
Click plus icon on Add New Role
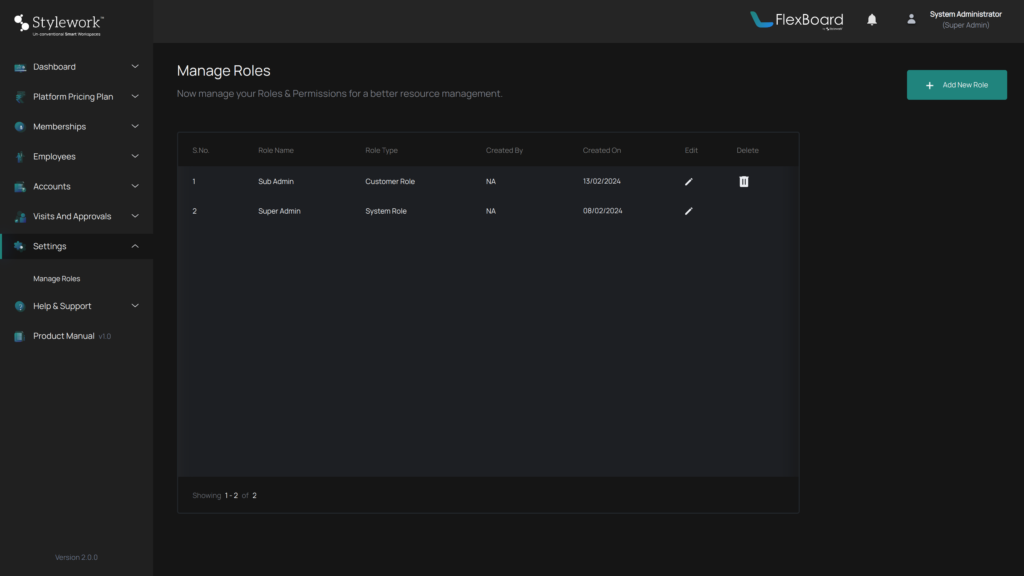929,85
